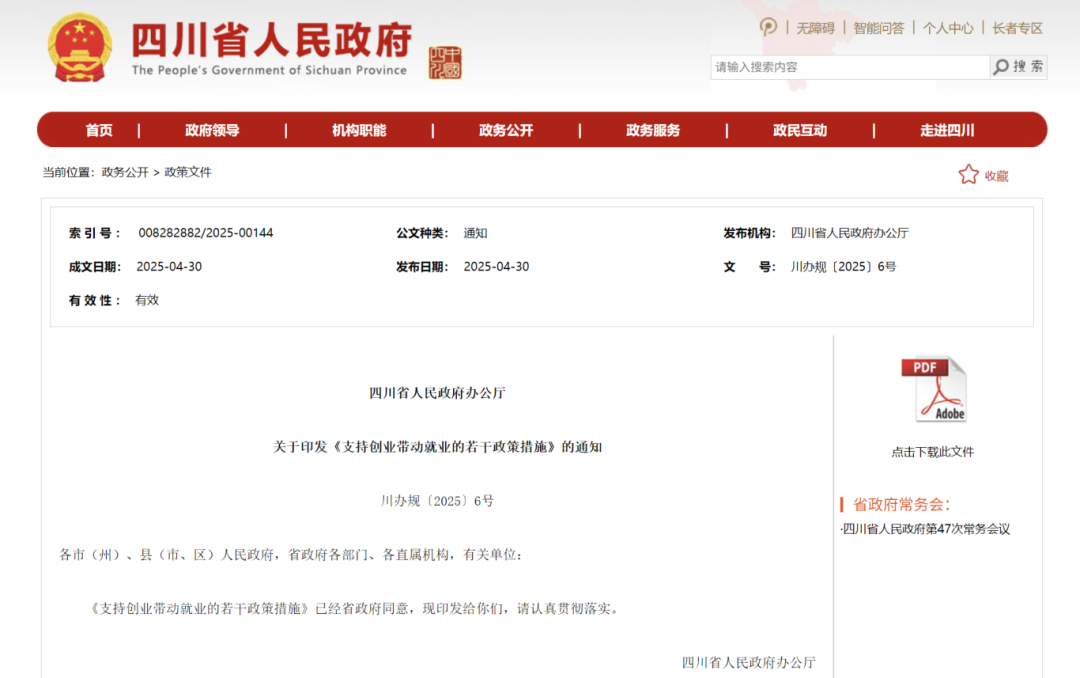Open the Adobe PDF file icon

934,389
